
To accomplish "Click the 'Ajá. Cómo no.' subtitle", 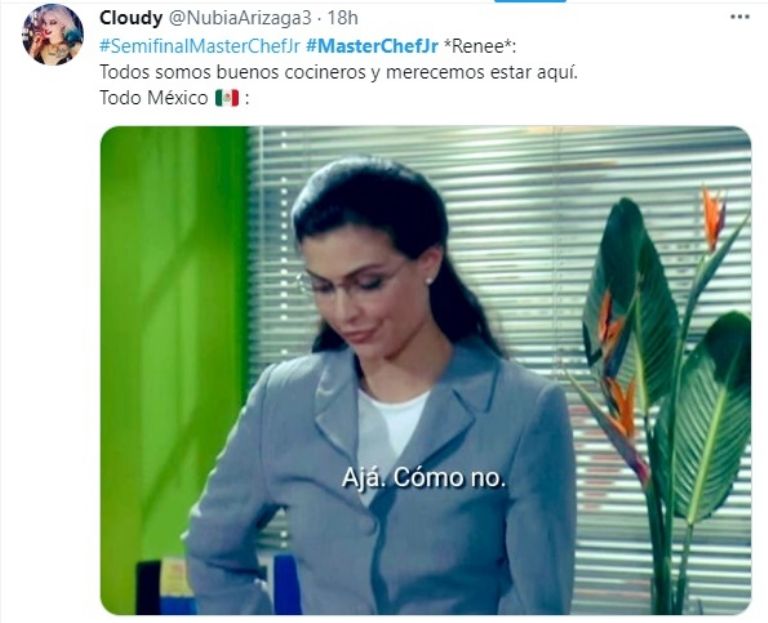I will (424, 478).
